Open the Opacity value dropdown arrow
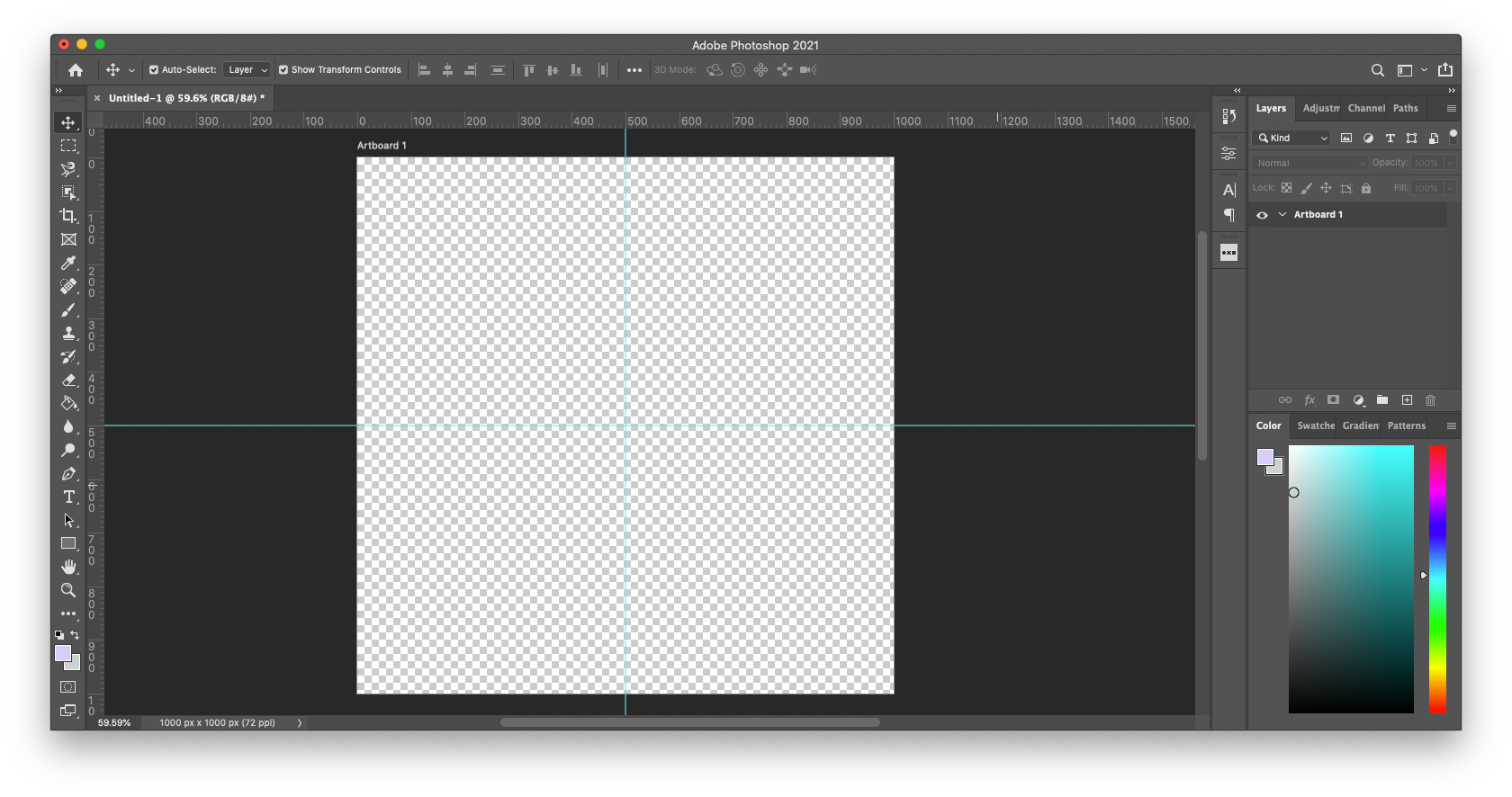Image resolution: width=1512 pixels, height=797 pixels. click(1450, 163)
